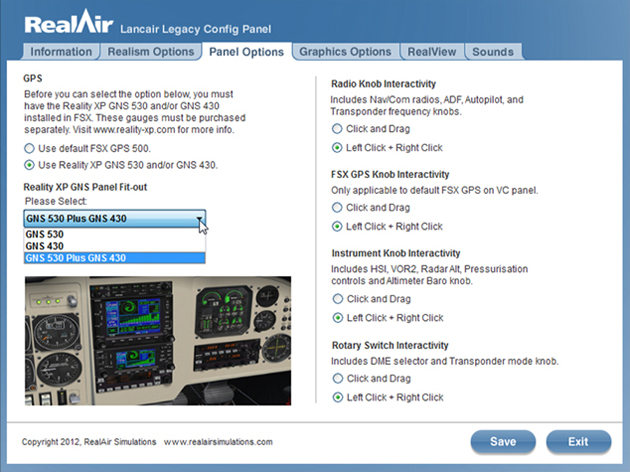This screenshot has height=472, width=630.
Task: Click the Rotary Switch Interactivity heading
Action: coord(390,345)
